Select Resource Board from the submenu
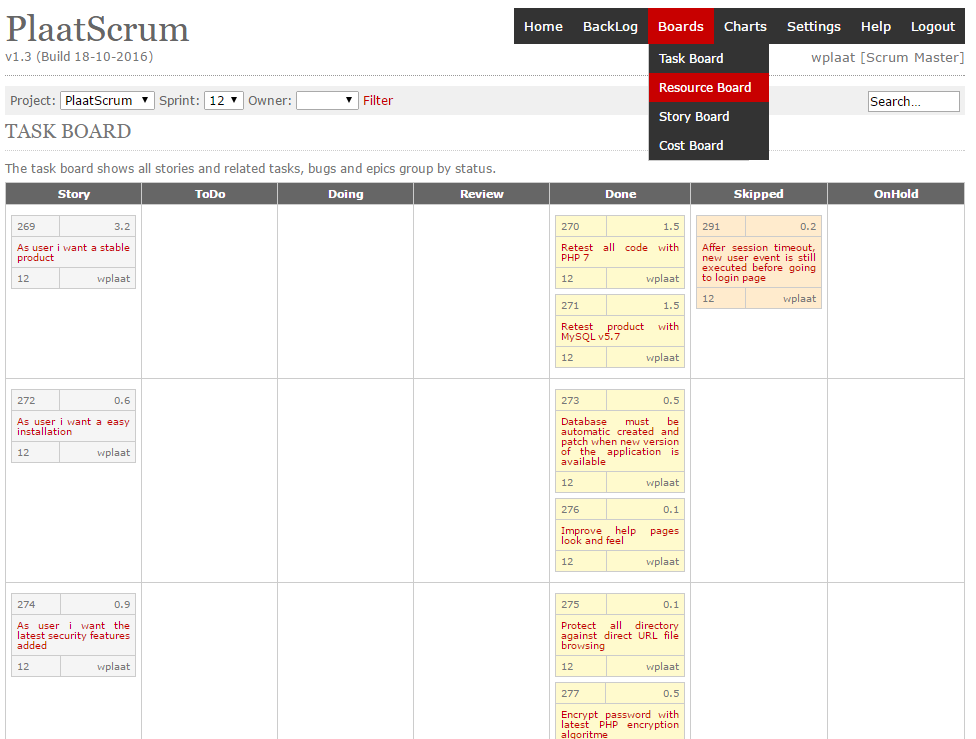This screenshot has width=976, height=739. click(x=708, y=88)
